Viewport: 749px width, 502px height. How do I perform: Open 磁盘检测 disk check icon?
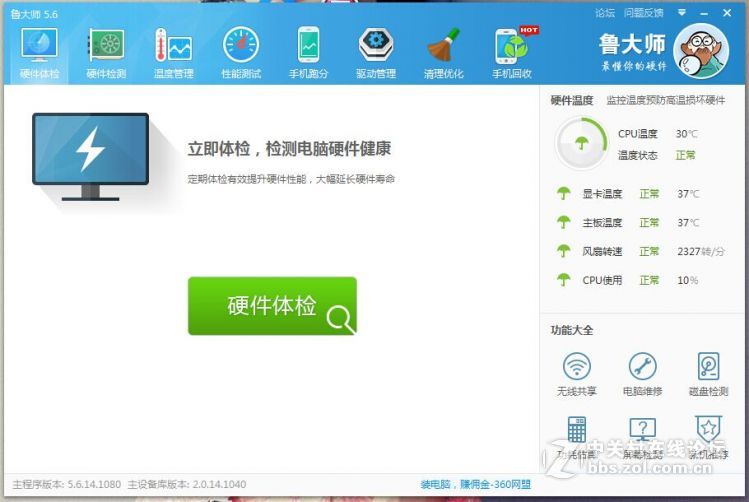pos(708,366)
